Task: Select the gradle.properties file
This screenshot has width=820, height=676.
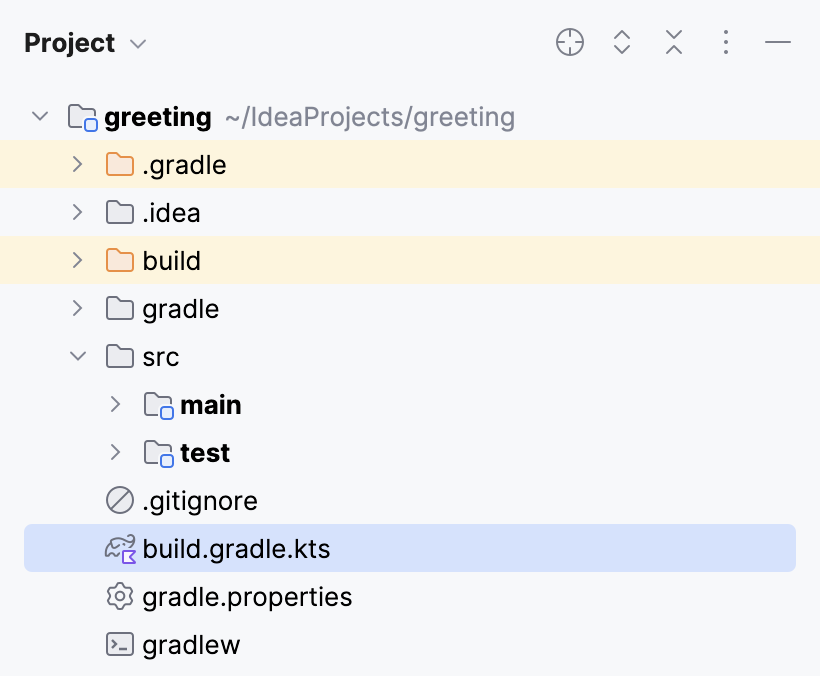Action: point(246,596)
